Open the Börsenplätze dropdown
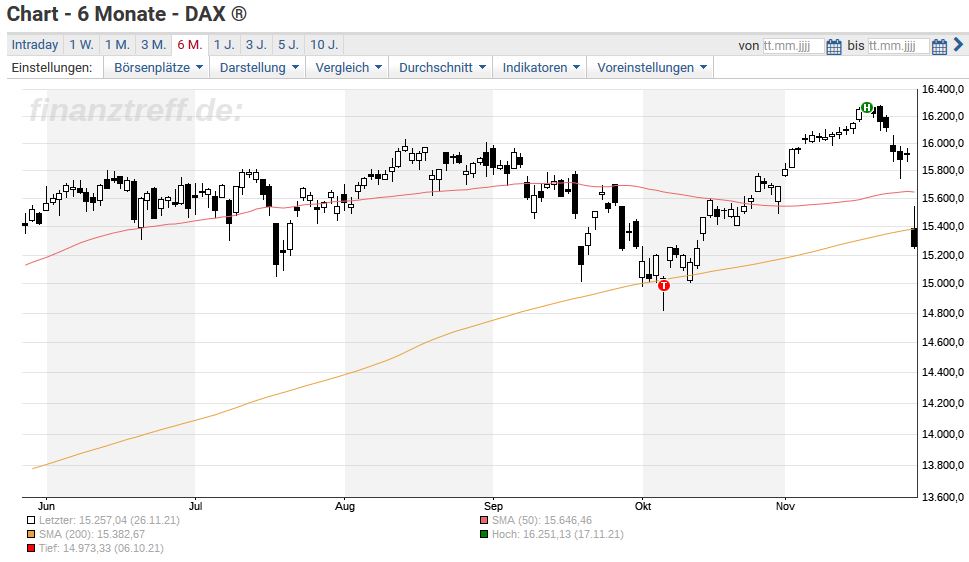Viewport: 969px width, 562px height. pos(158,67)
